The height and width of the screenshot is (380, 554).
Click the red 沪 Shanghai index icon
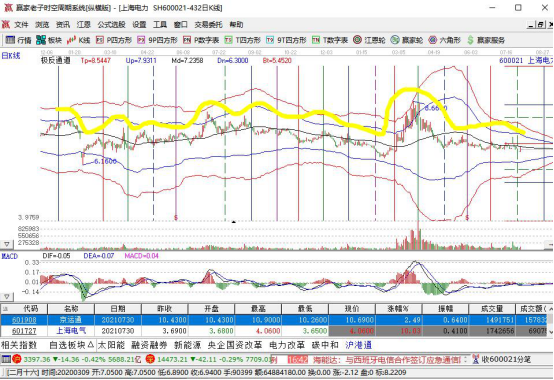(17, 359)
